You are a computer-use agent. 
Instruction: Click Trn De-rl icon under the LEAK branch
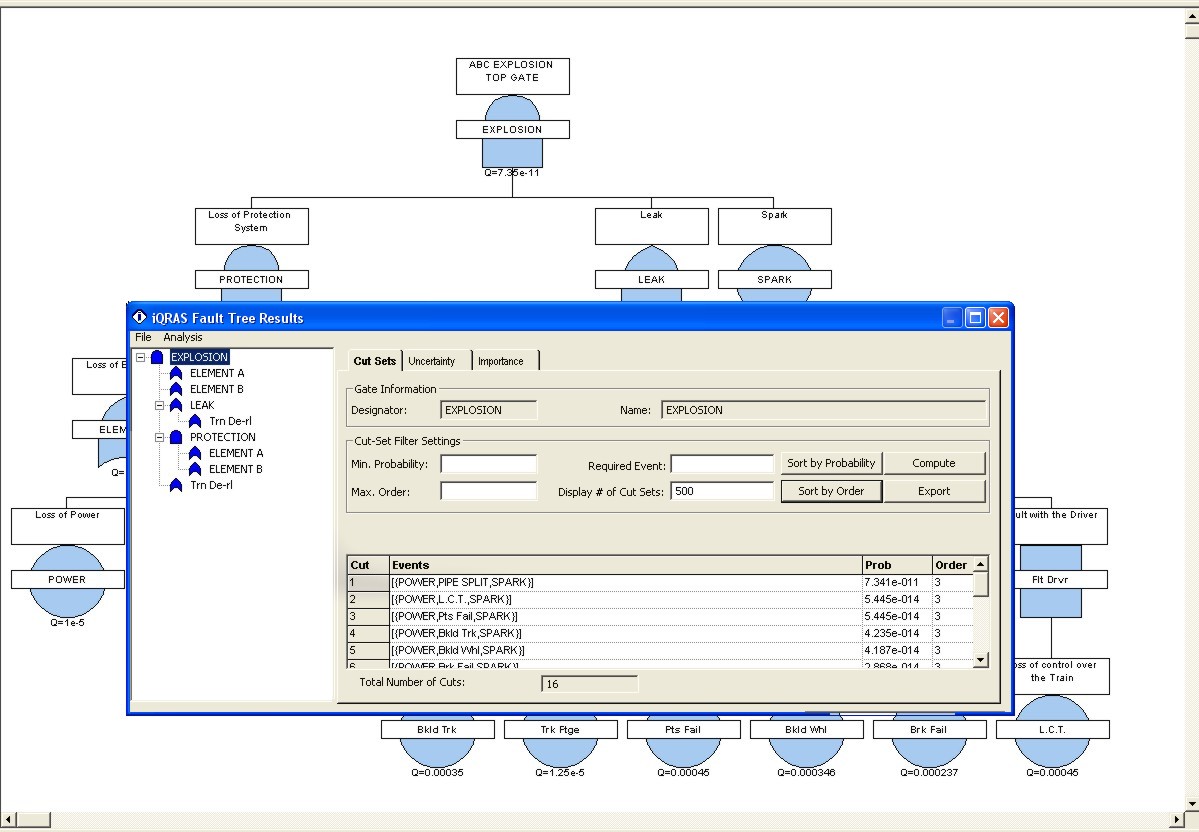(195, 421)
